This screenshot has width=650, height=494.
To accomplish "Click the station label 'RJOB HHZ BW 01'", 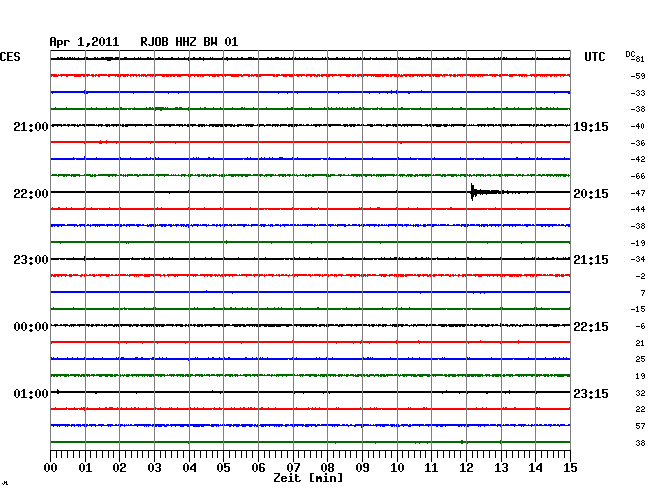I will pyautogui.click(x=189, y=42).
